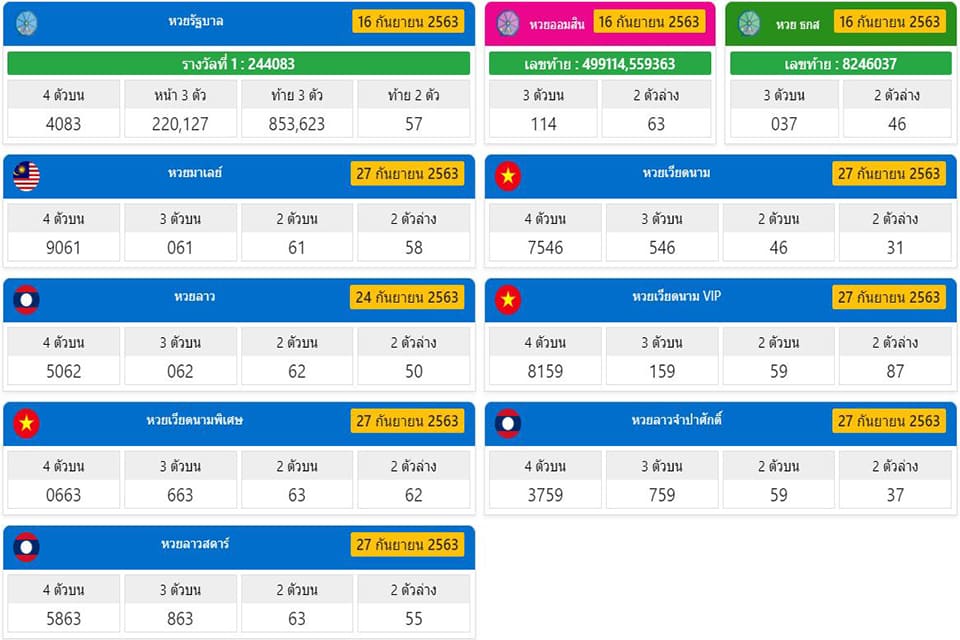Click the Vietnam flag beside หวยเวียดนาม
Viewport: 960px width, 640px height.
tap(508, 176)
